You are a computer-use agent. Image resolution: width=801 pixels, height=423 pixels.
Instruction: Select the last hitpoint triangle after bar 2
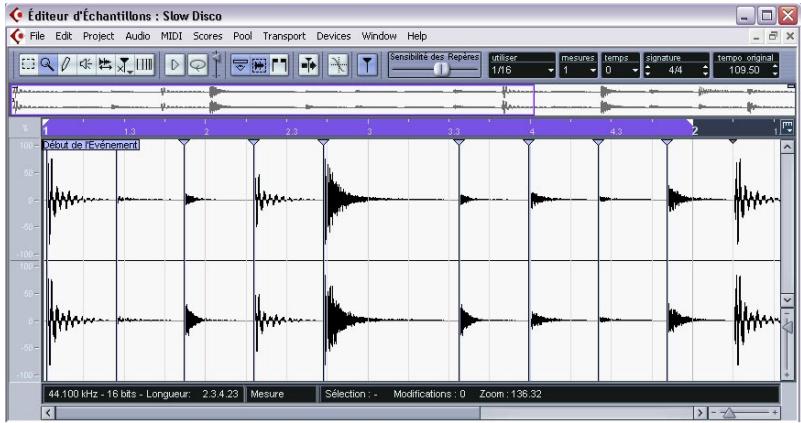(x=733, y=141)
